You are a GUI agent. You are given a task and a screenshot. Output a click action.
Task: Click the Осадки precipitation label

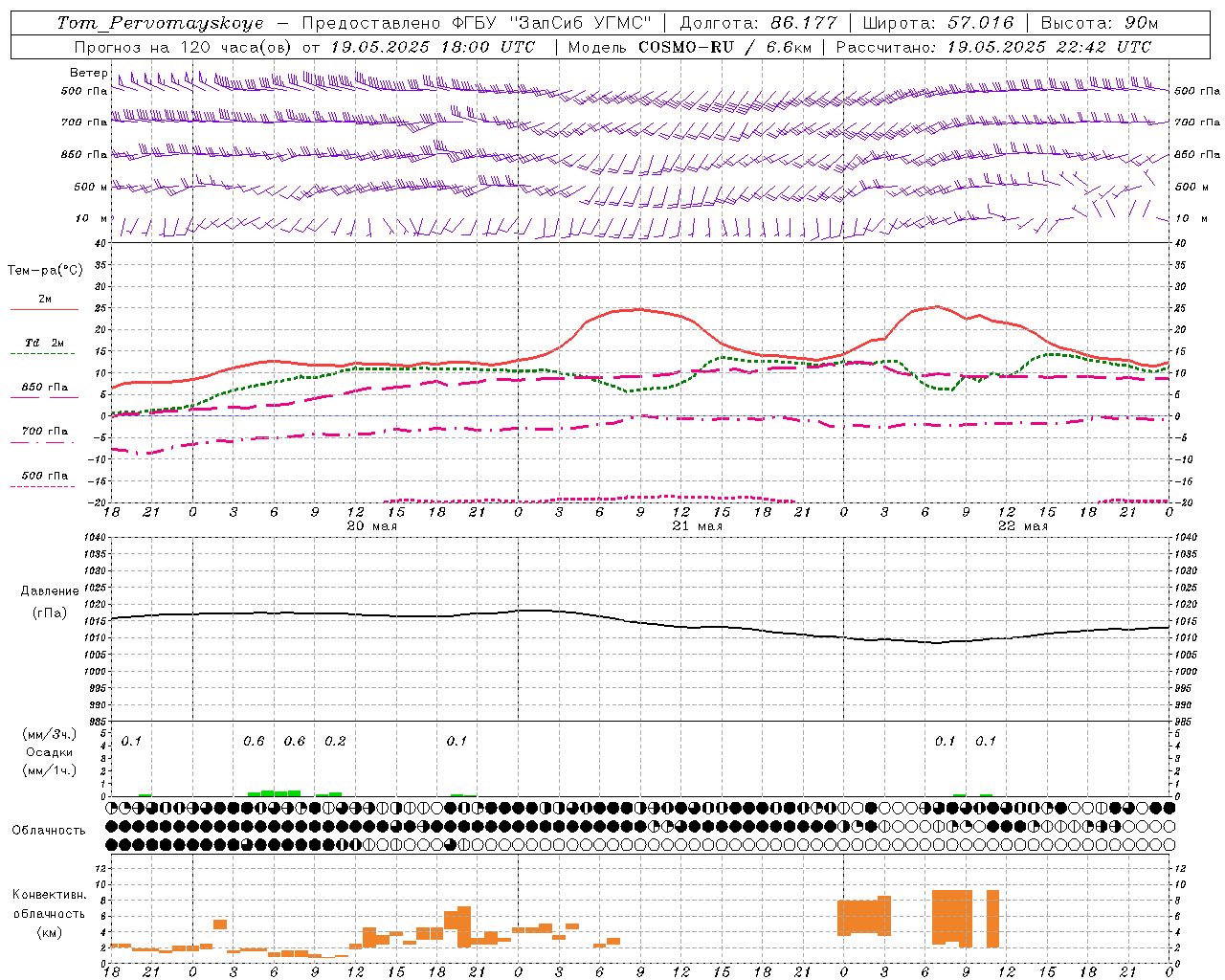pos(50,752)
